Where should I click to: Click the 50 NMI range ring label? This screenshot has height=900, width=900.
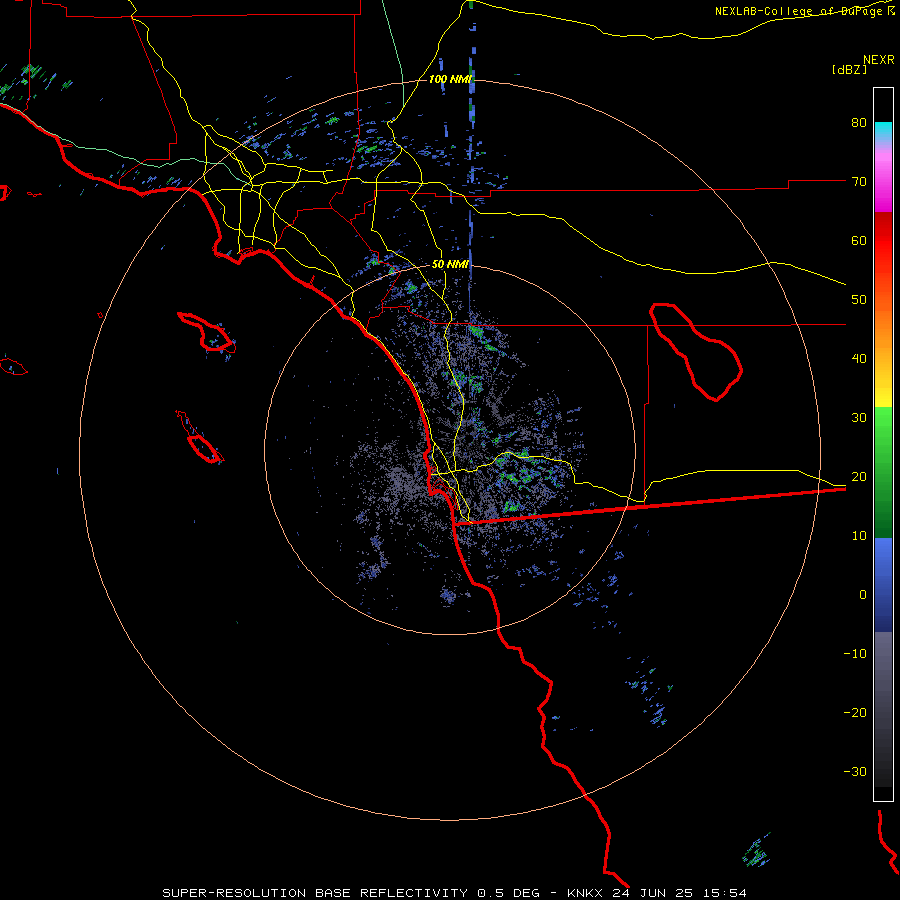[451, 264]
